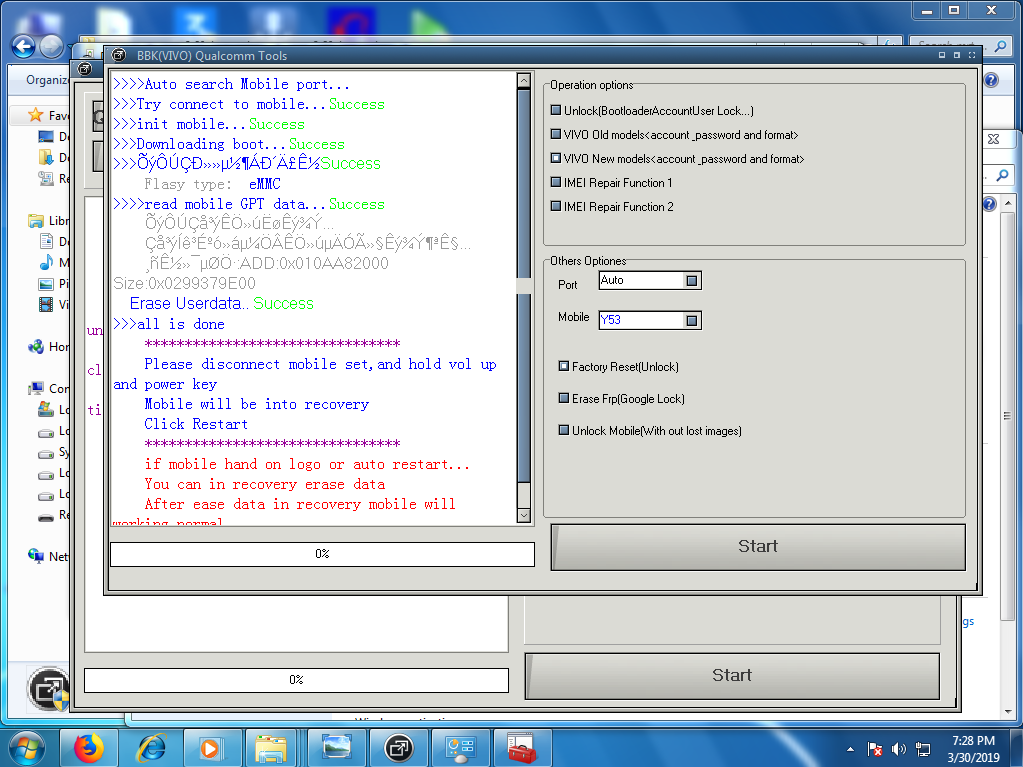The image size is (1023, 767).
Task: Open Windows Start menu orb
Action: point(26,748)
